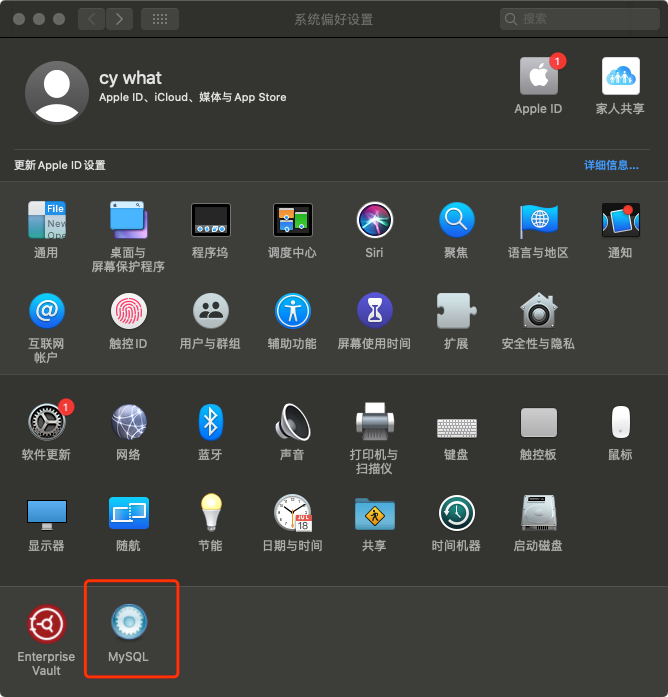This screenshot has width=668, height=697.
Task: Open 扩展 Extensions preferences
Action: point(456,311)
